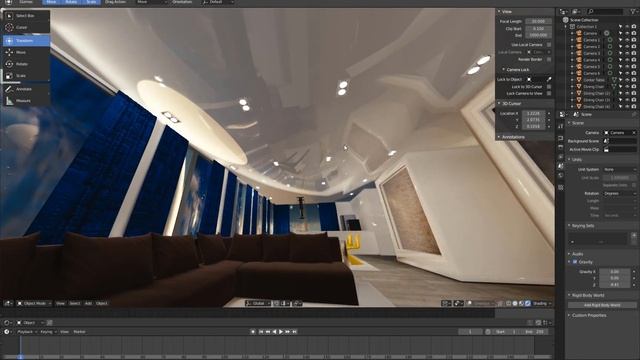
Task: Select the Move tool in the toolbar
Action: click(x=27, y=52)
